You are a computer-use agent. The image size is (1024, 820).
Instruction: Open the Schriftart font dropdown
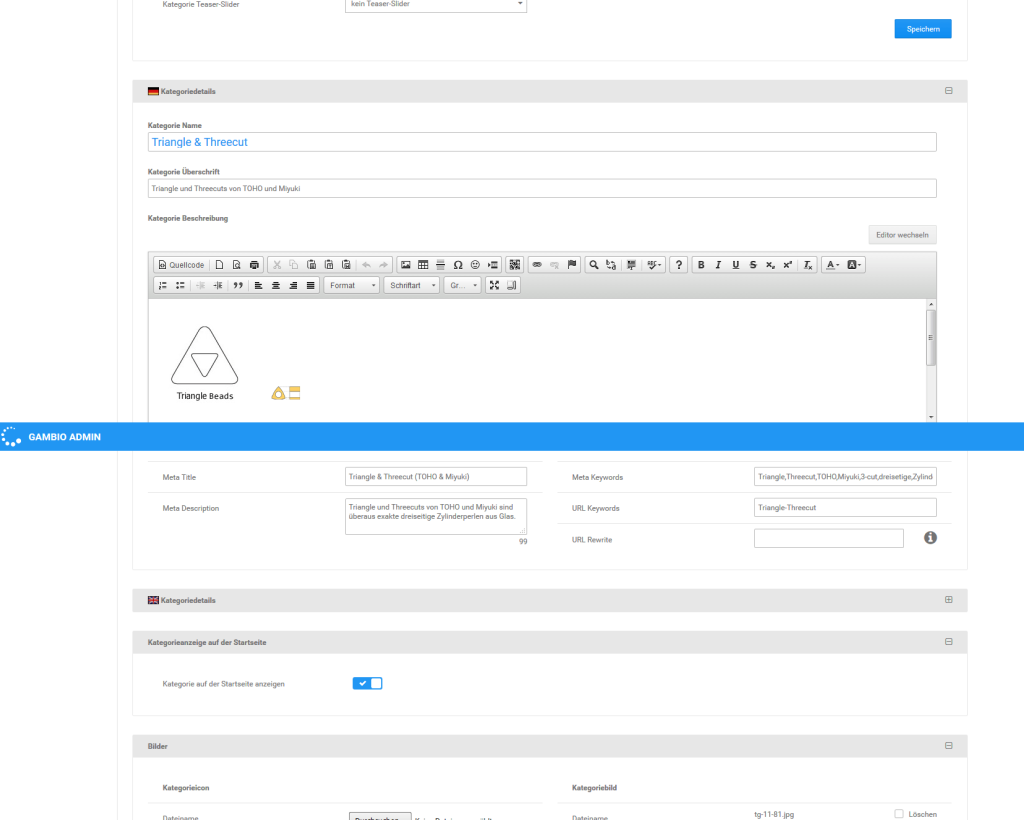pos(412,285)
